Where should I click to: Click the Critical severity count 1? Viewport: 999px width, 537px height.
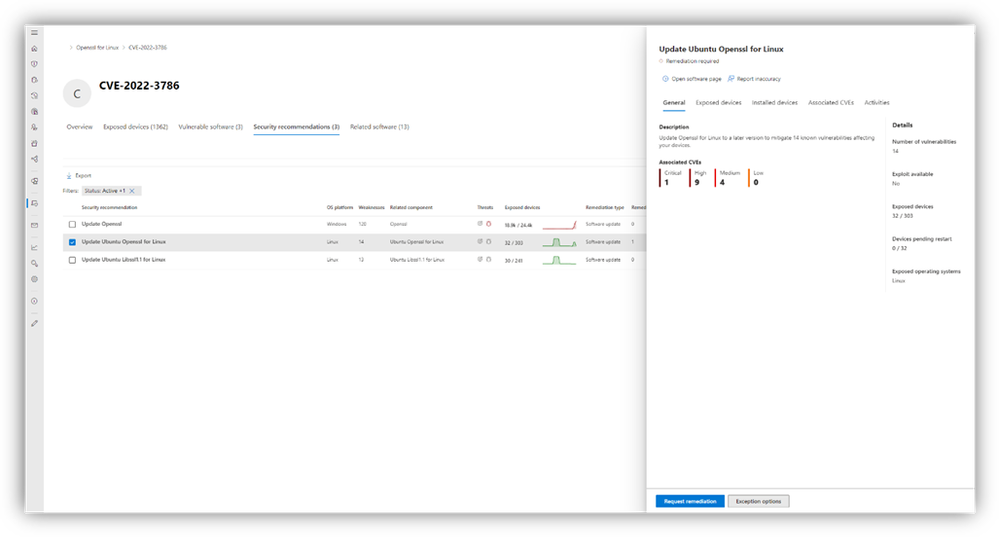coord(667,183)
